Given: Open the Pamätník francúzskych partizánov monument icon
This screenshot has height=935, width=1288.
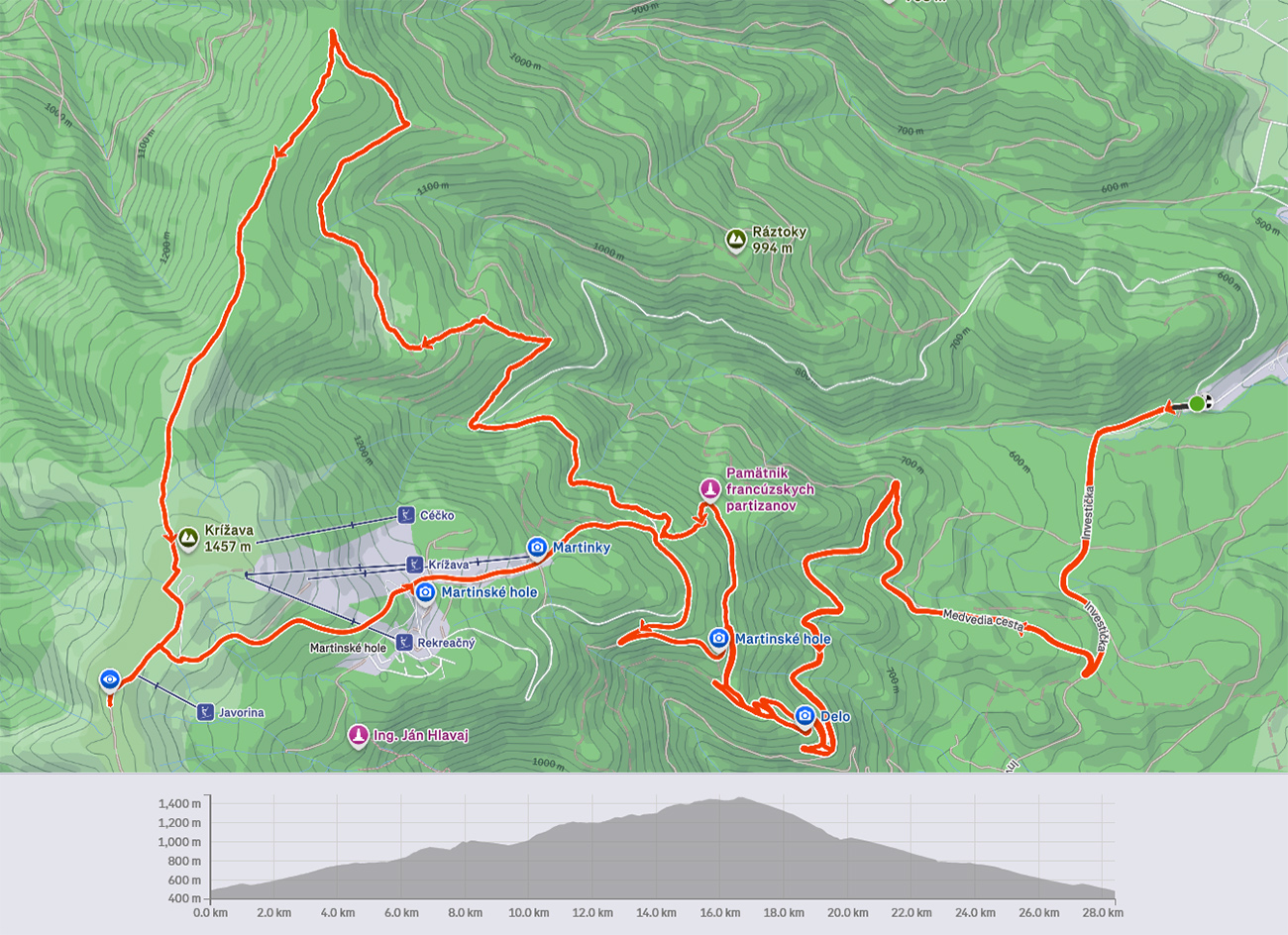Looking at the screenshot, I should coord(709,488).
